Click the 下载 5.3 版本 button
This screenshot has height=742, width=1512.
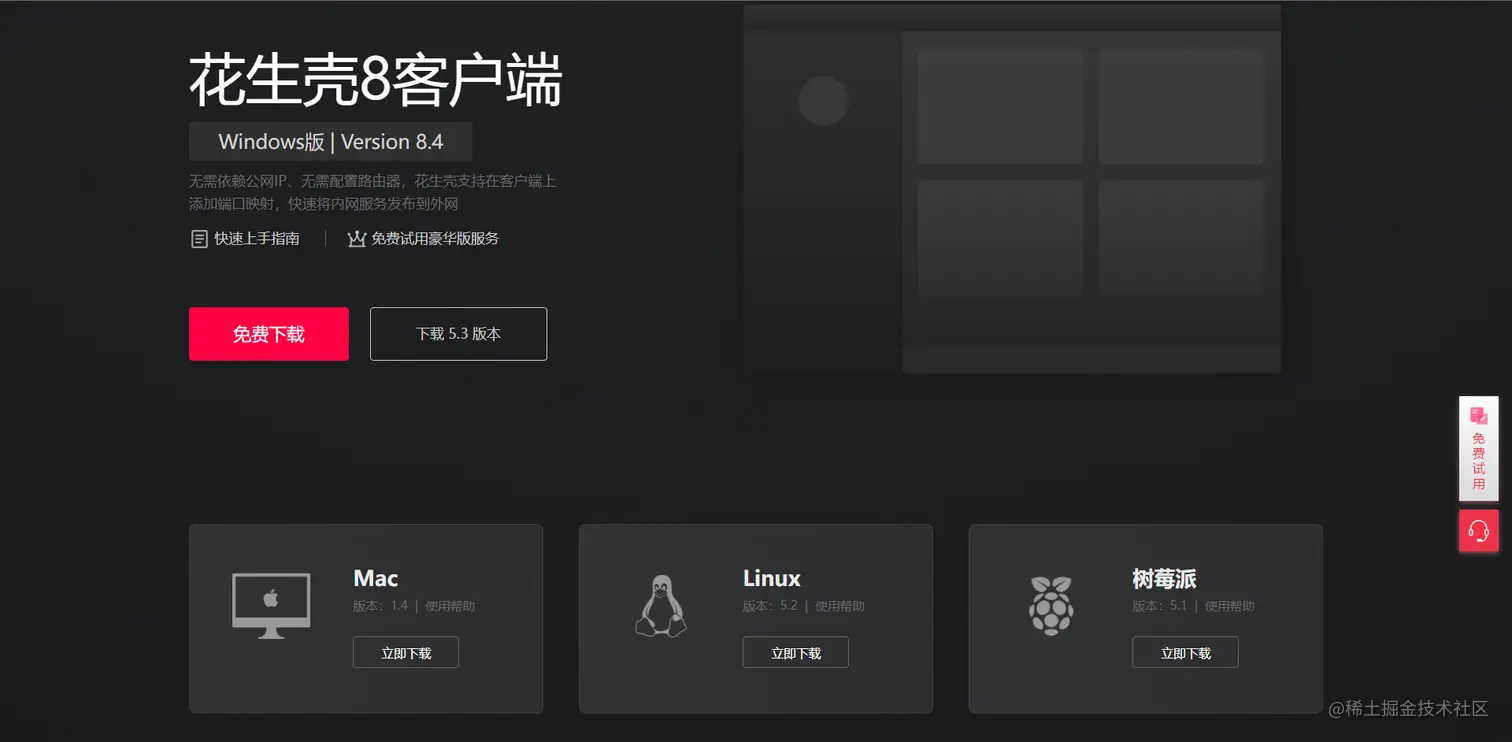458,334
